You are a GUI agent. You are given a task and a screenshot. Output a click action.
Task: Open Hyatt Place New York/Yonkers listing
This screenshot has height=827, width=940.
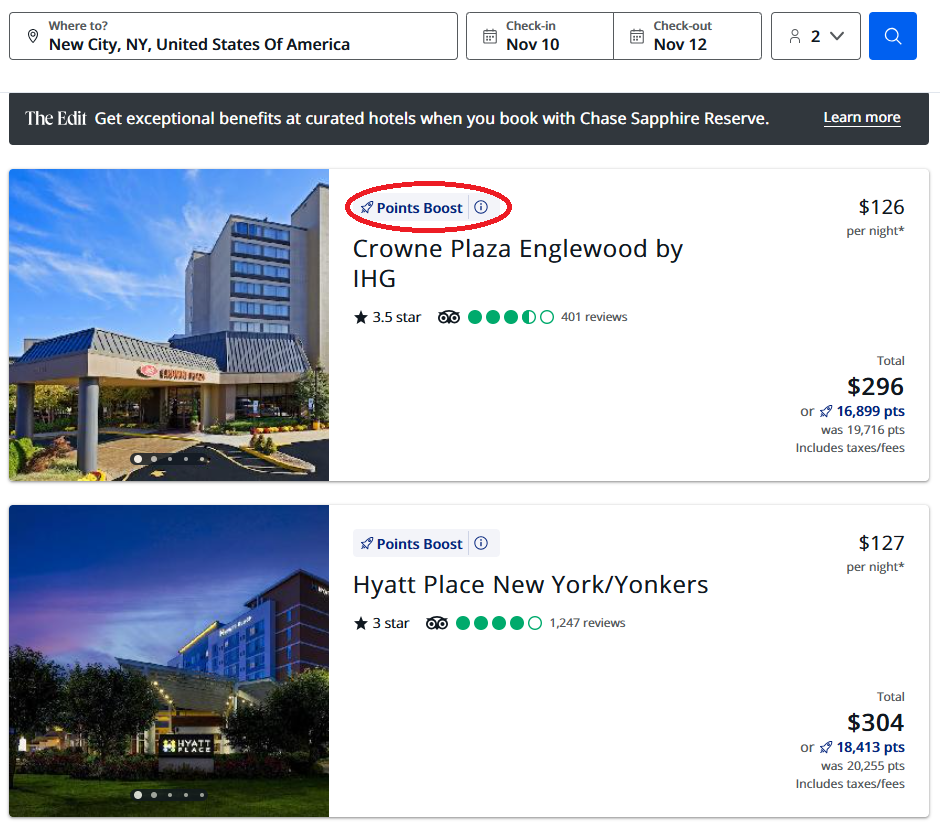(x=530, y=585)
